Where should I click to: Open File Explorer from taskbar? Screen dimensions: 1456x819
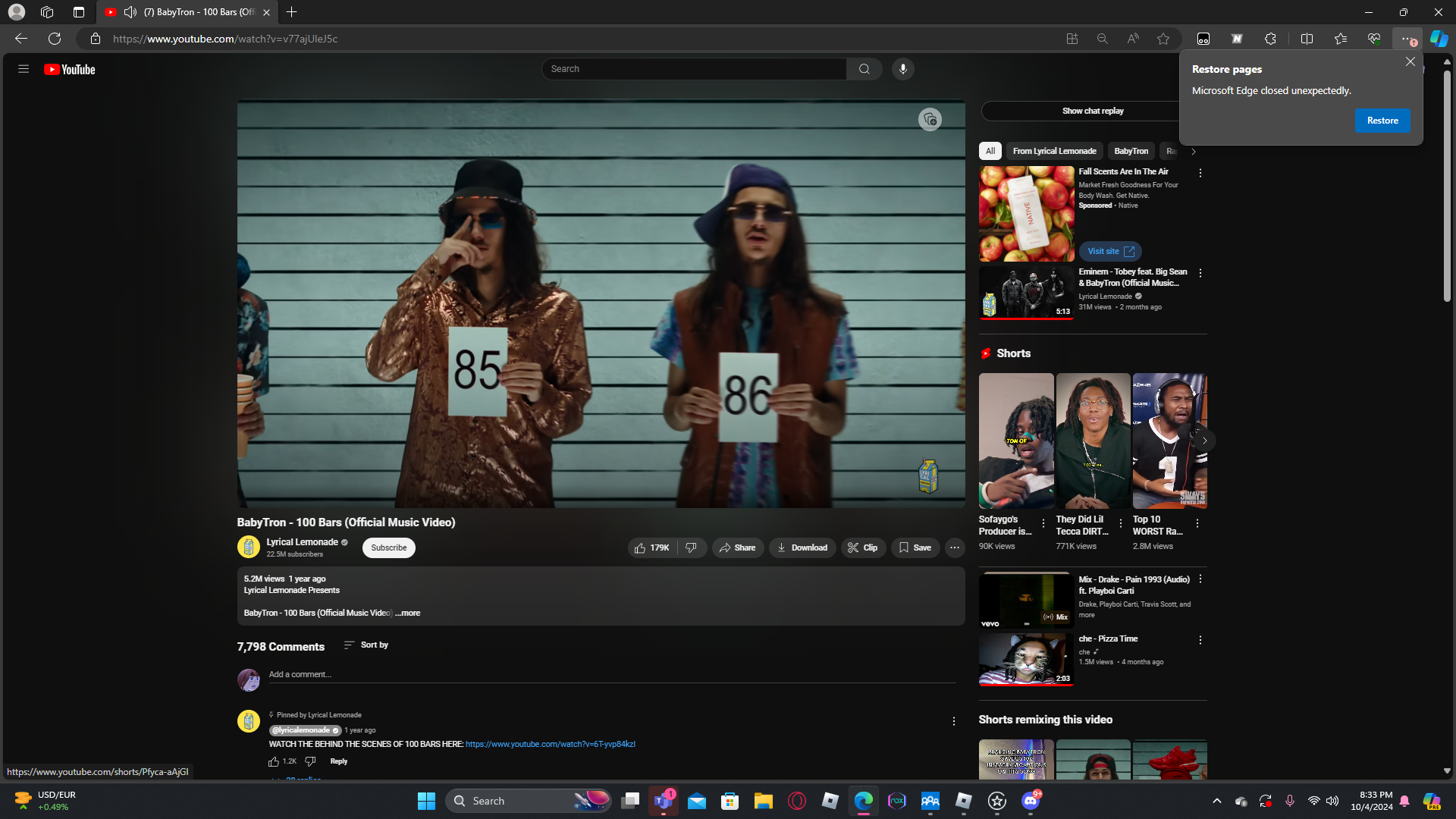coord(763,801)
